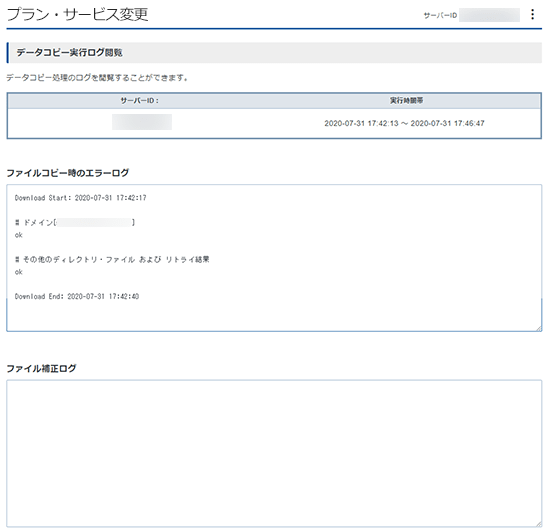Grab the resize handle of the ファイル補正ログ box
This screenshot has width=550, height=532.
click(539, 524)
